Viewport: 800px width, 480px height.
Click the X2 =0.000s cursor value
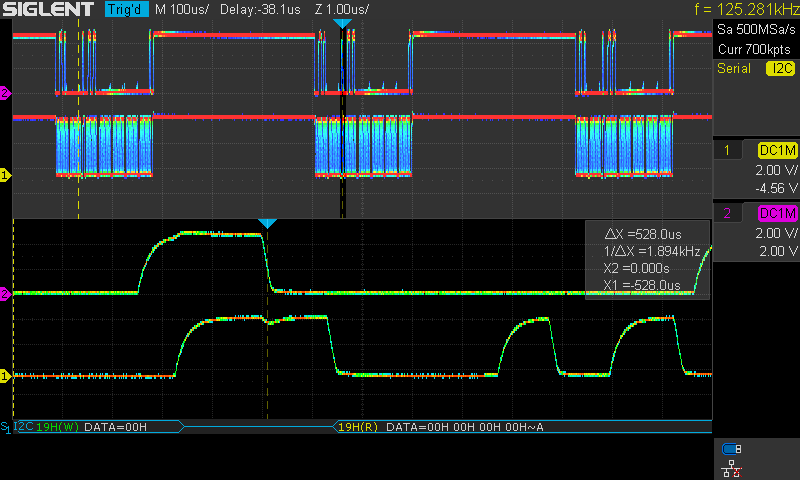tap(636, 268)
